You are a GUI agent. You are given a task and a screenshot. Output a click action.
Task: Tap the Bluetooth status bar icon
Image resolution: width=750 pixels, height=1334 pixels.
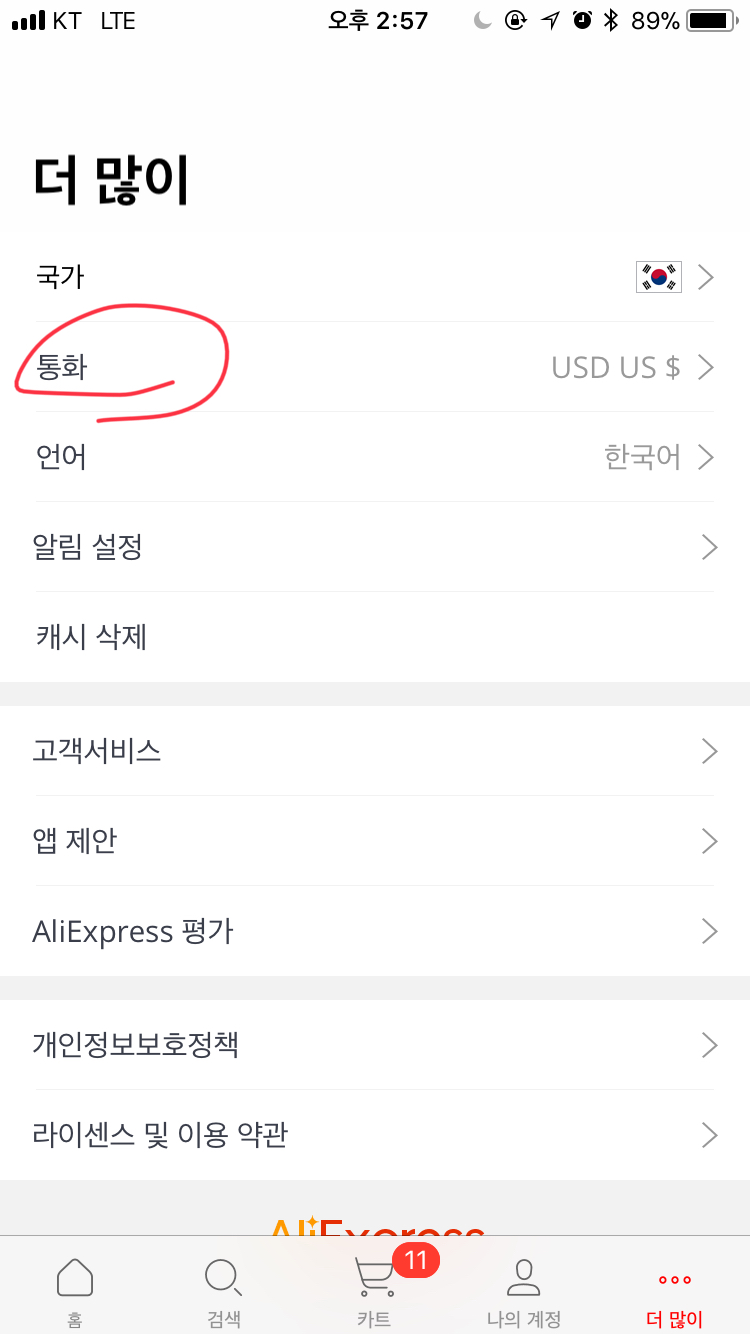(610, 21)
